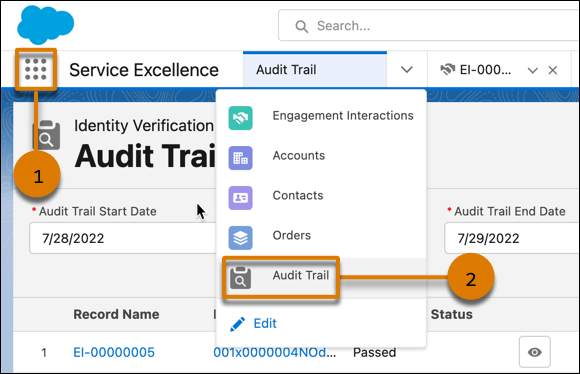Screen dimensions: 580x374
Task: Select the Audit Trail navigation tab
Action: (x=315, y=70)
